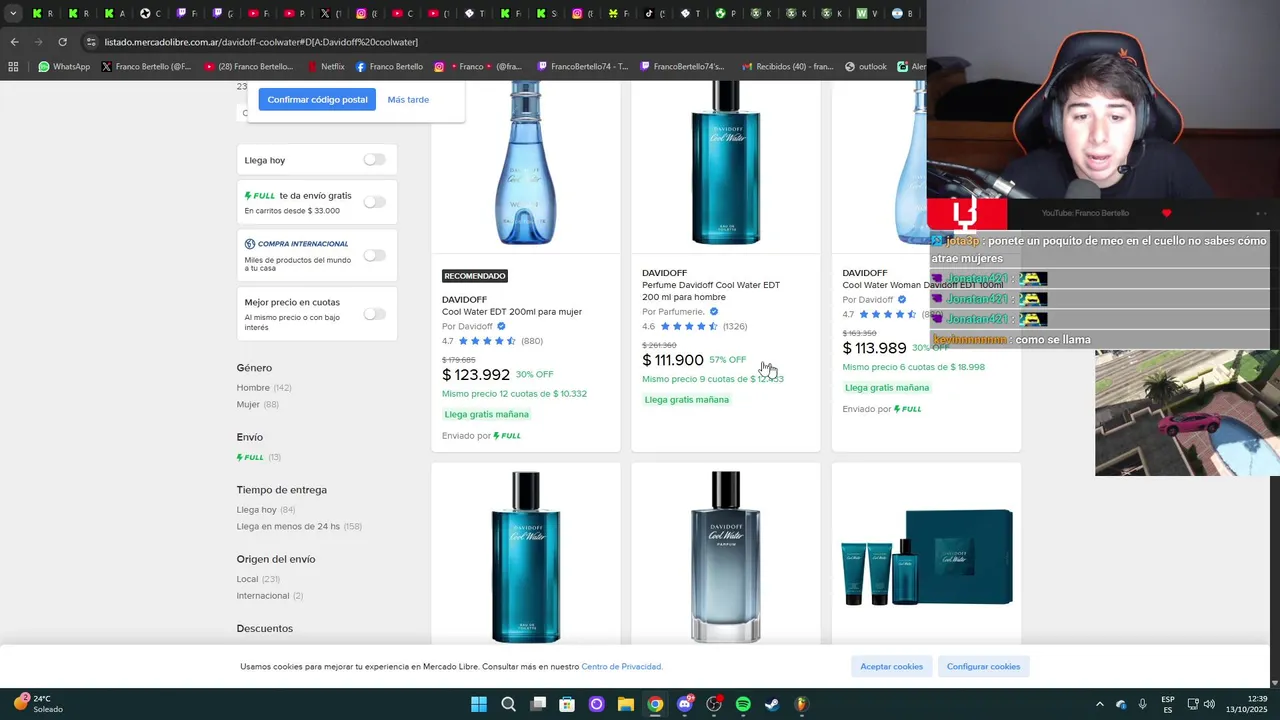The width and height of the screenshot is (1280, 720).
Task: Click the $ 123.992 price text
Action: [x=476, y=375]
